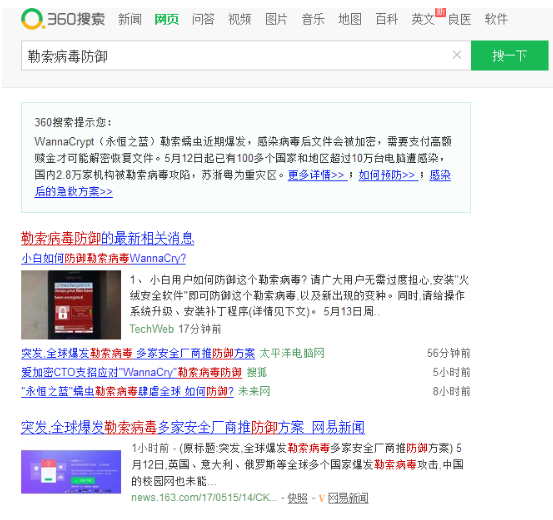553x520 pixels.
Task: Select the 图片 tab
Action: [276, 19]
